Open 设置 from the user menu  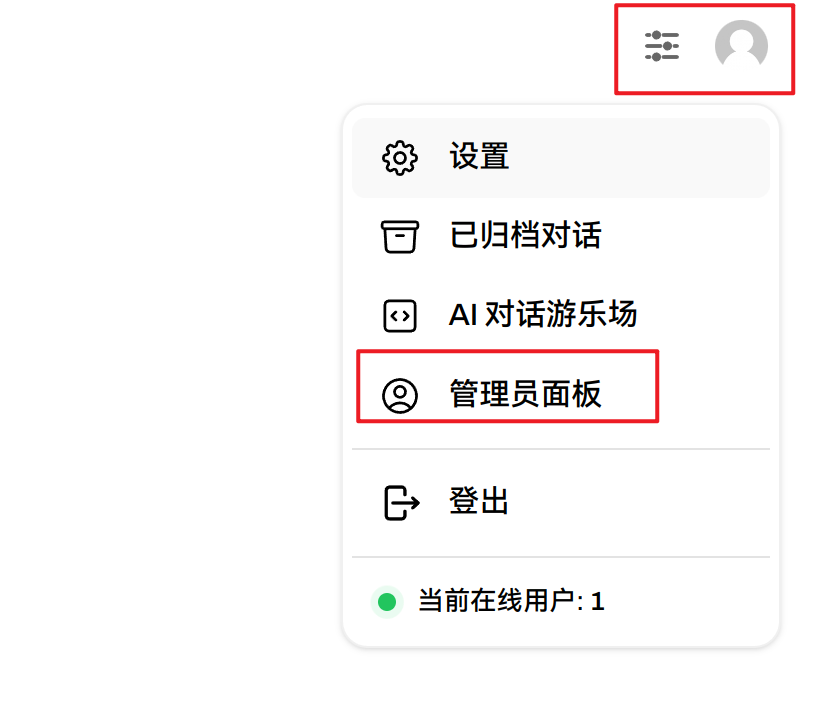[479, 157]
